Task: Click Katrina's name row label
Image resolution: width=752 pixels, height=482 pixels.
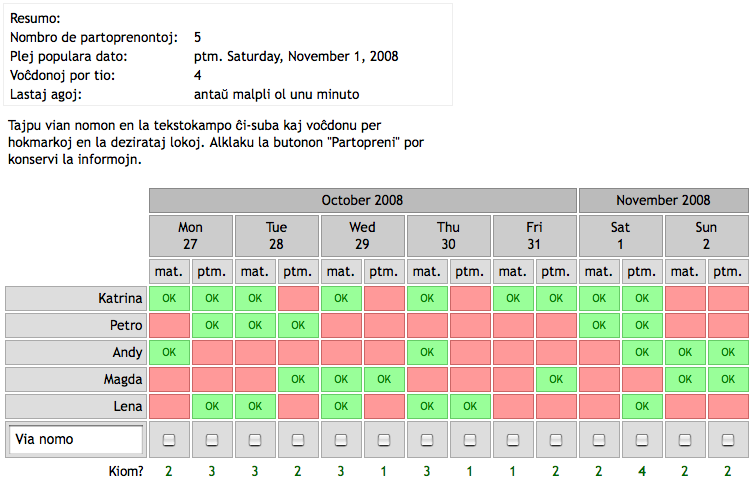Action: 76,298
